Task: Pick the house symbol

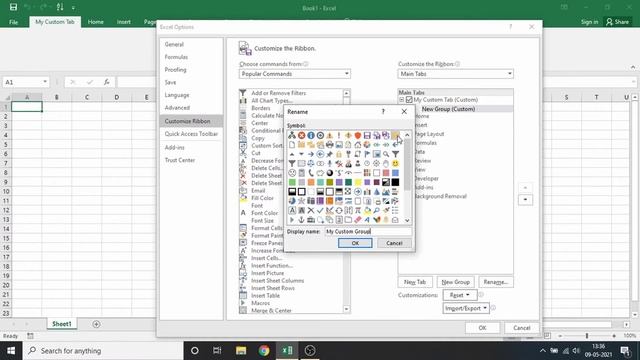Action: click(358, 144)
